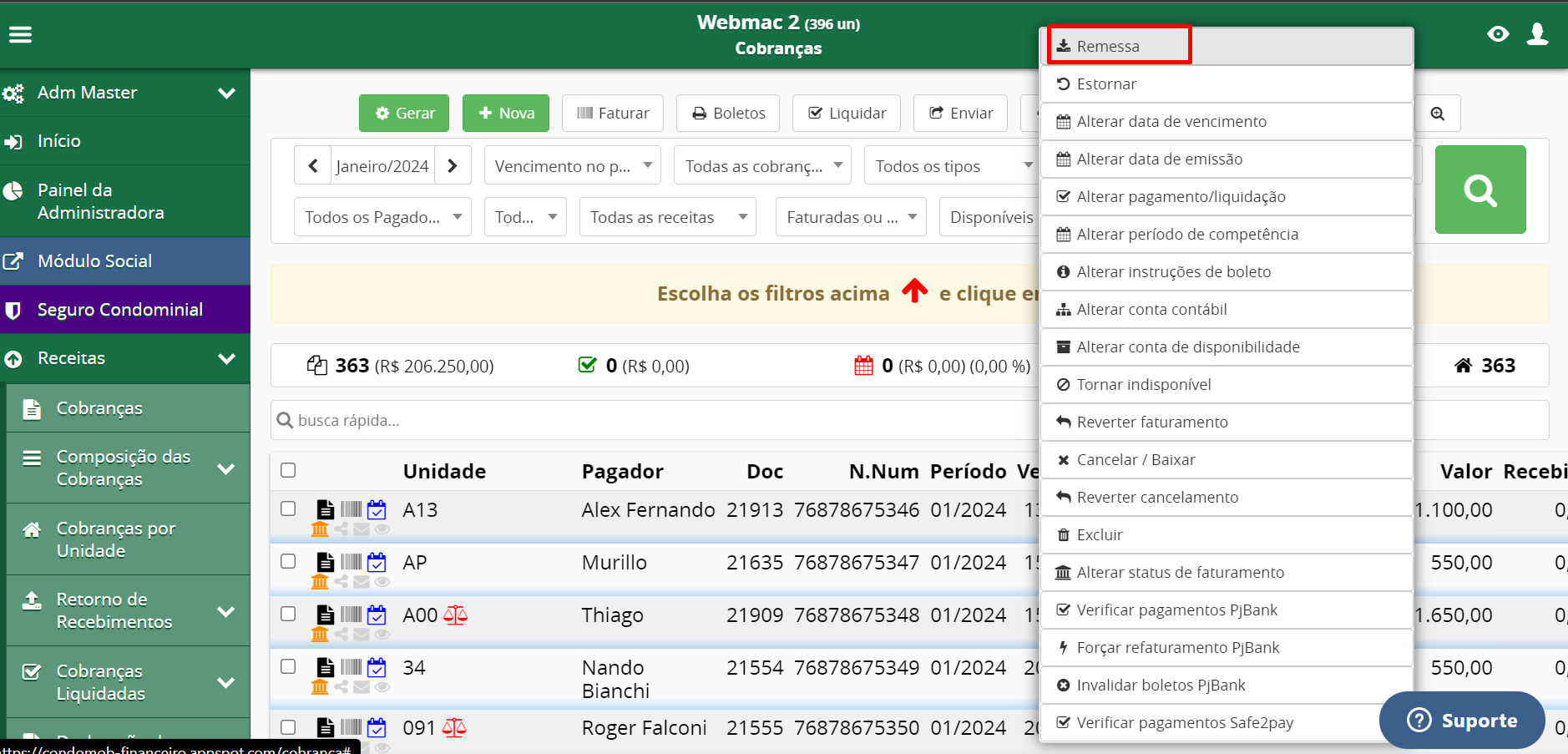Click the green Nova button
The image size is (1568, 754).
[x=506, y=113]
